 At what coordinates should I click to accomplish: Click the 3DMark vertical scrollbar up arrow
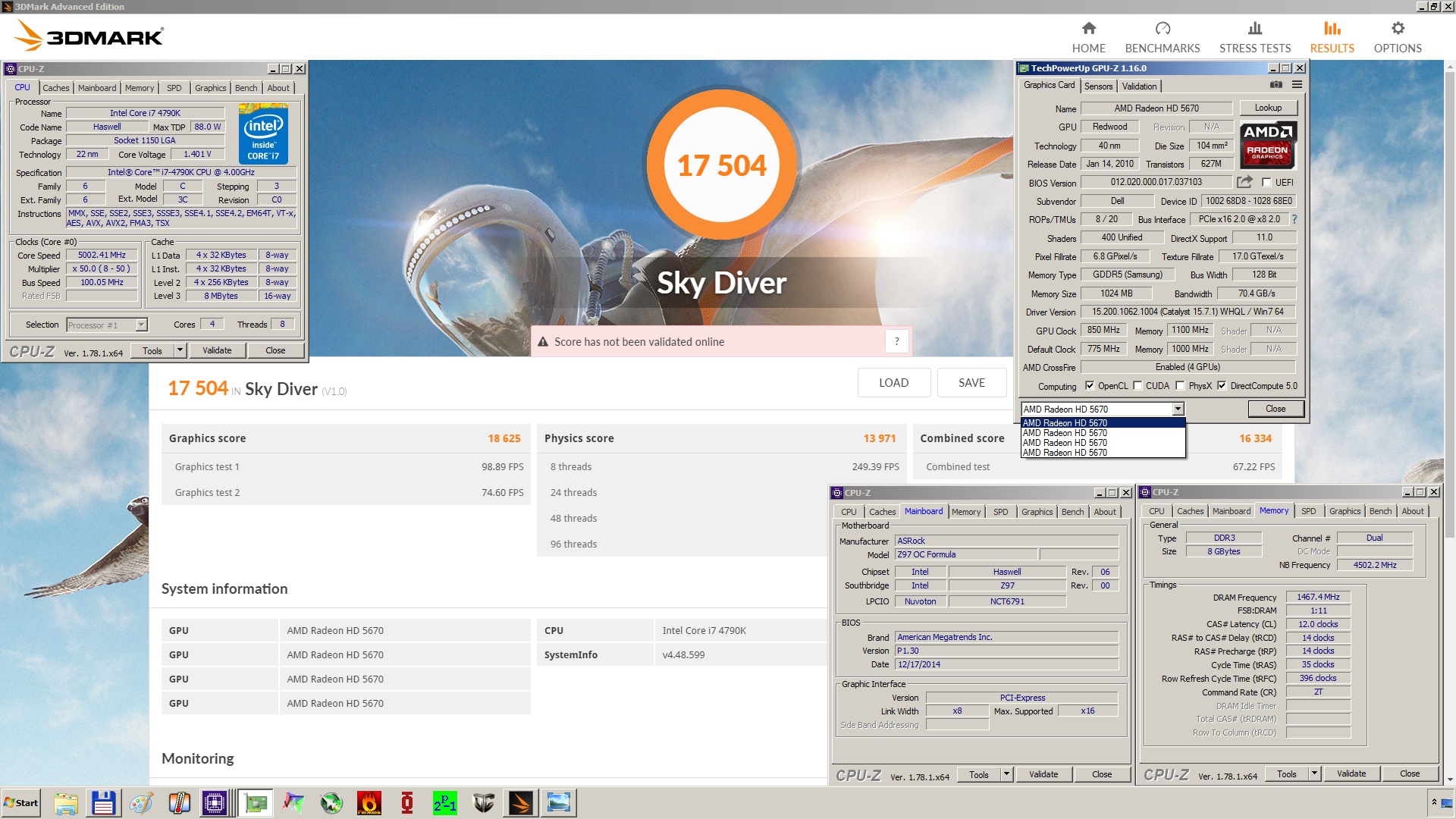1450,67
